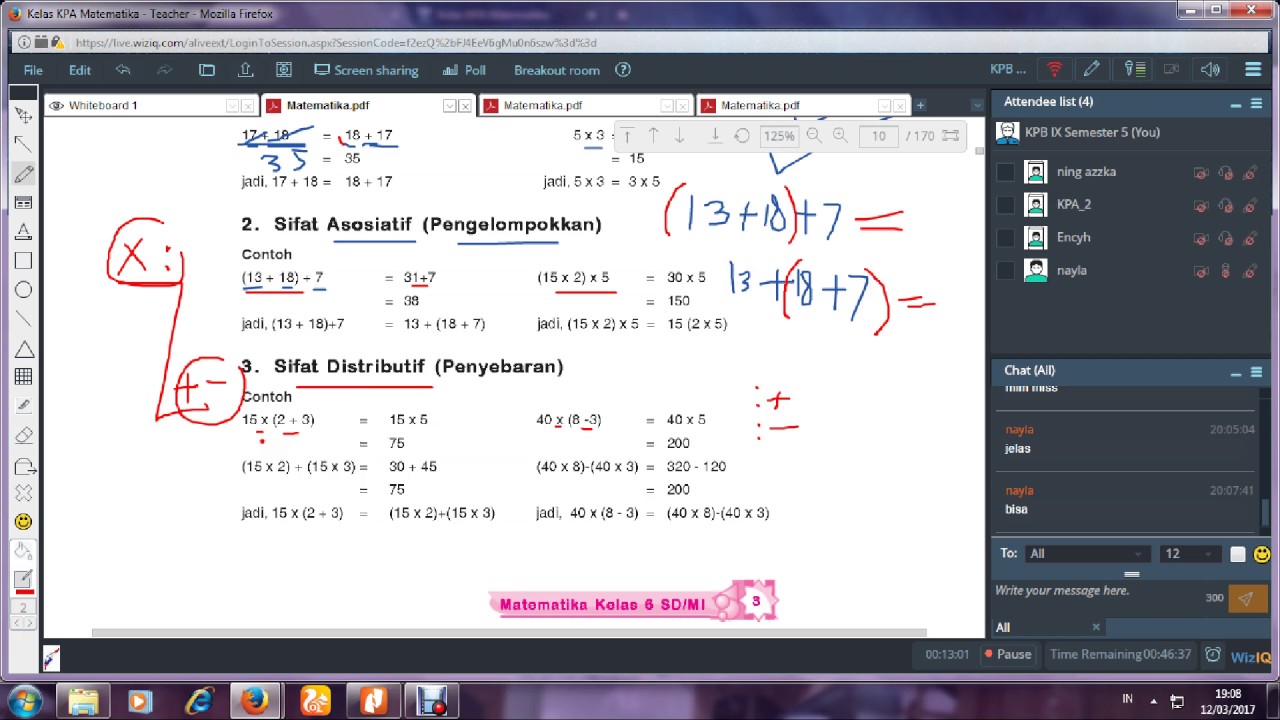Toggle nayla's microphone permission

pyautogui.click(x=1225, y=271)
